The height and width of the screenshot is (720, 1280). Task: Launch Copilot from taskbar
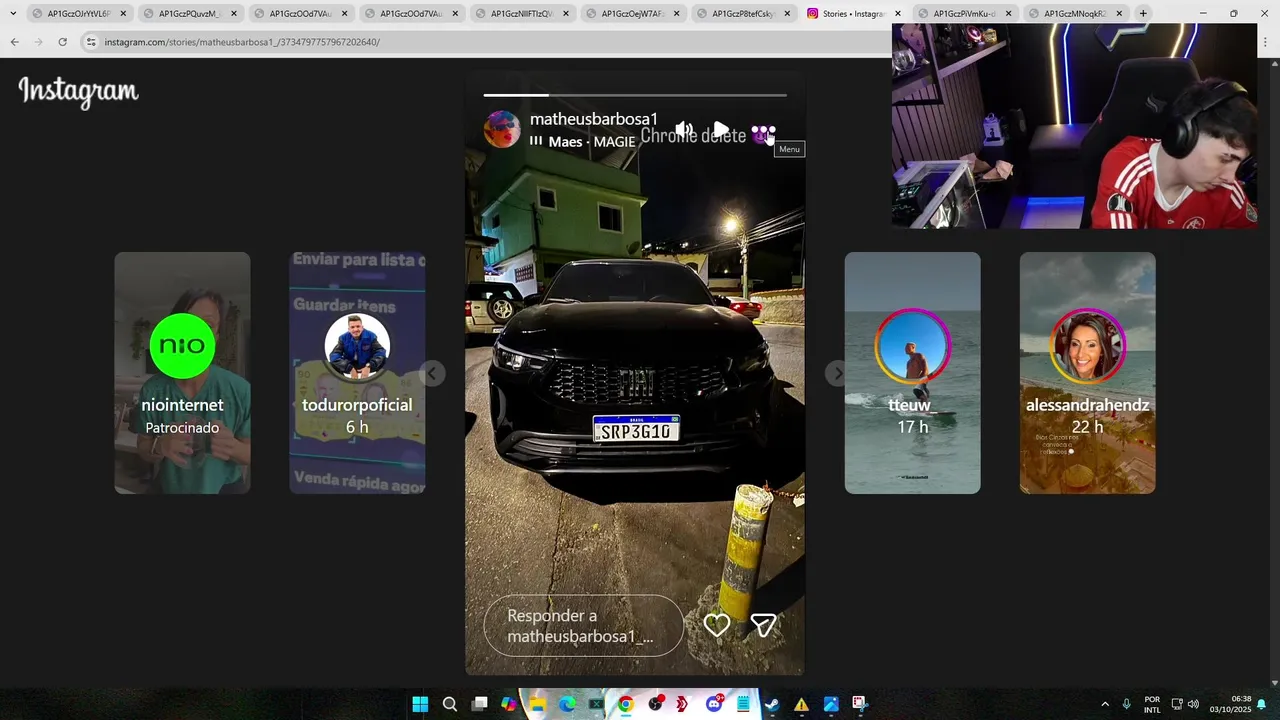[x=508, y=704]
